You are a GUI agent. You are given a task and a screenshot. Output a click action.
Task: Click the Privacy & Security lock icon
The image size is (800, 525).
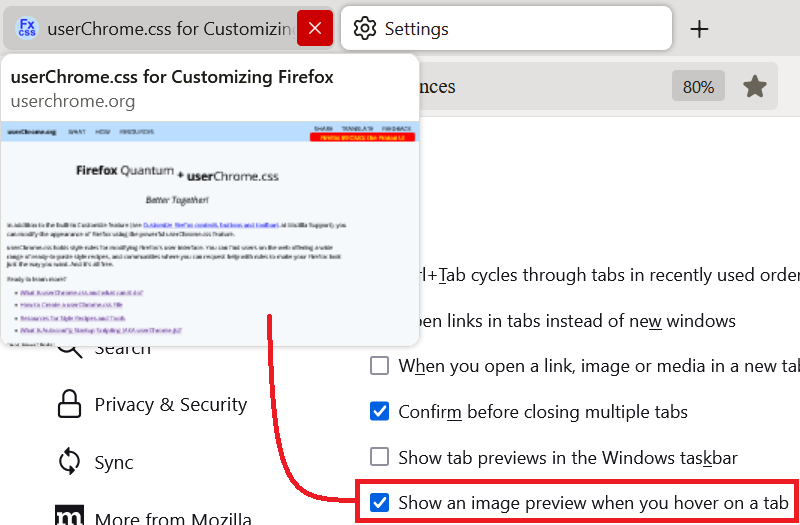point(69,404)
